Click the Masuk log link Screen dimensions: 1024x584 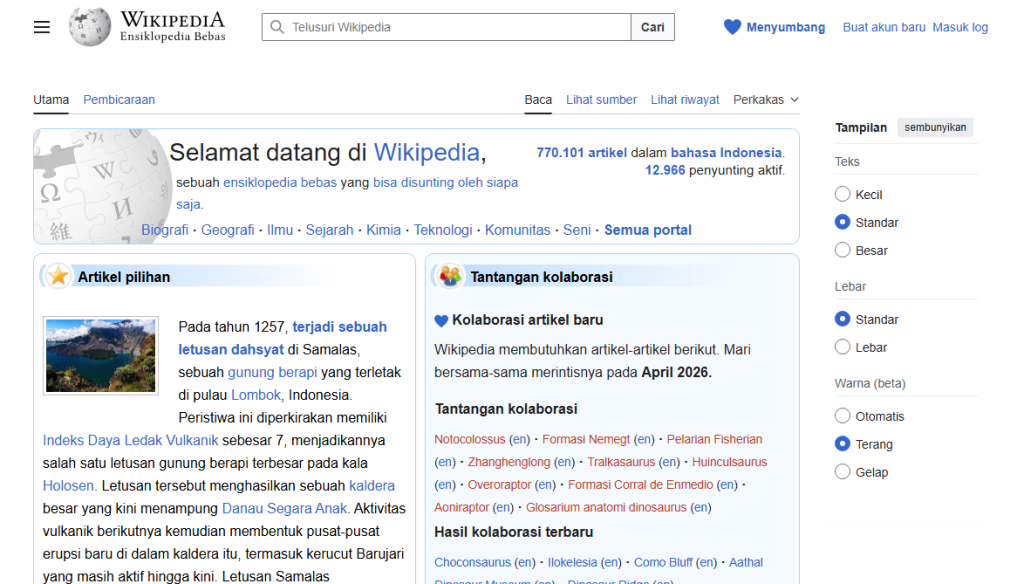[960, 27]
